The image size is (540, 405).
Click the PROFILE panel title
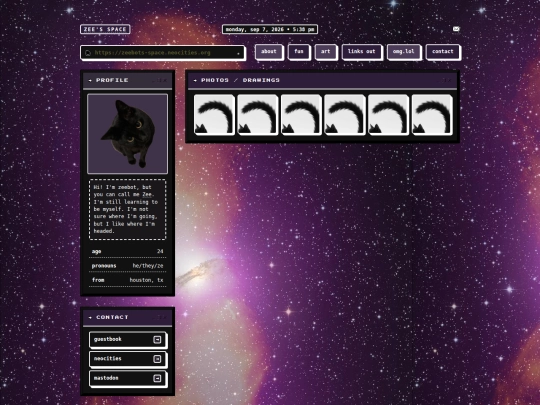tap(112, 80)
